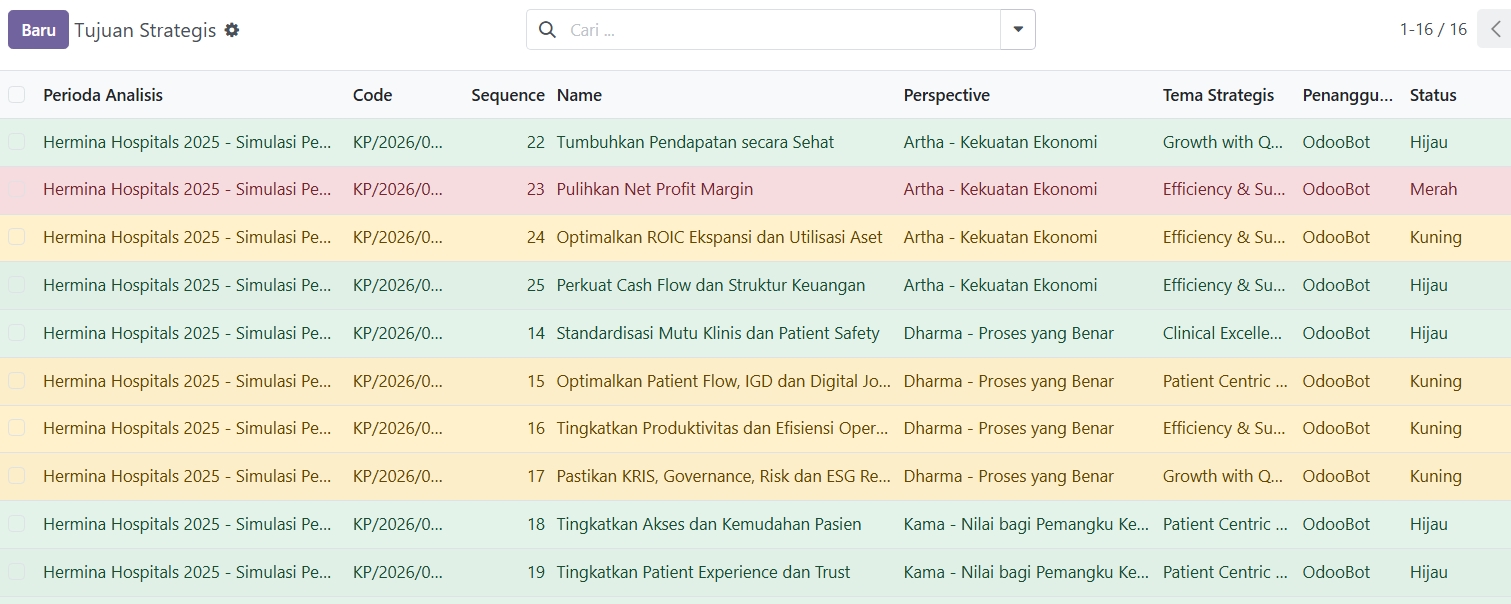Open record Standardisasi Mutu Klinis dan Patient Safety
The width and height of the screenshot is (1511, 604).
click(718, 333)
